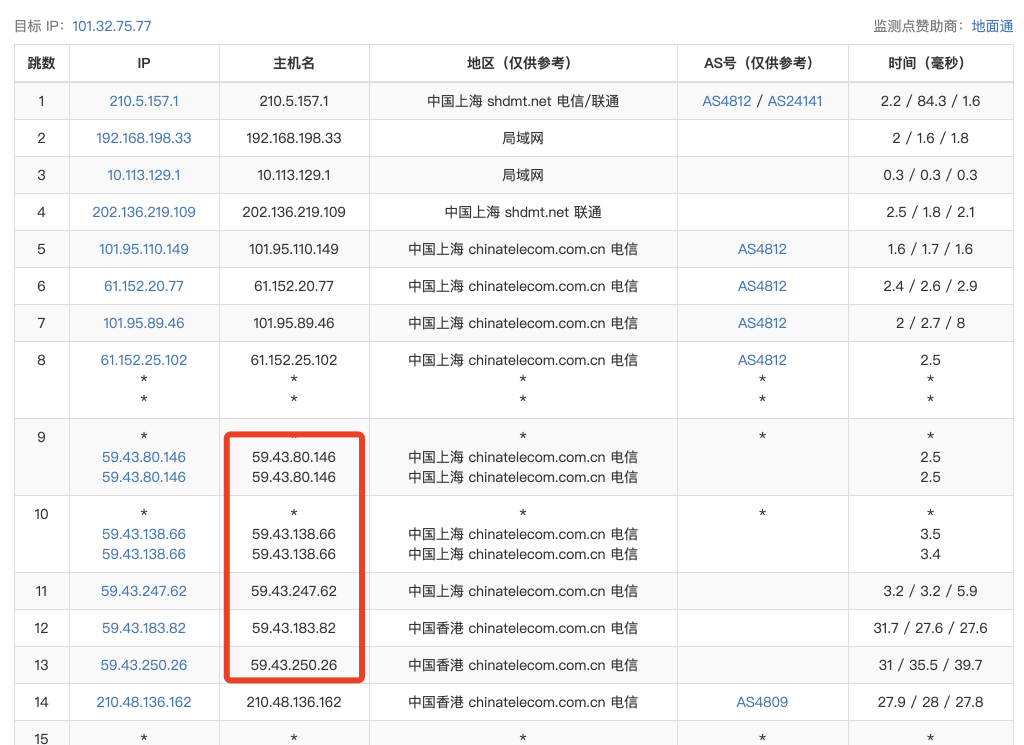Viewport: 1024px width, 745px height.
Task: Open blue IP link 61.152.25.102 in hop 8
Action: pos(144,360)
